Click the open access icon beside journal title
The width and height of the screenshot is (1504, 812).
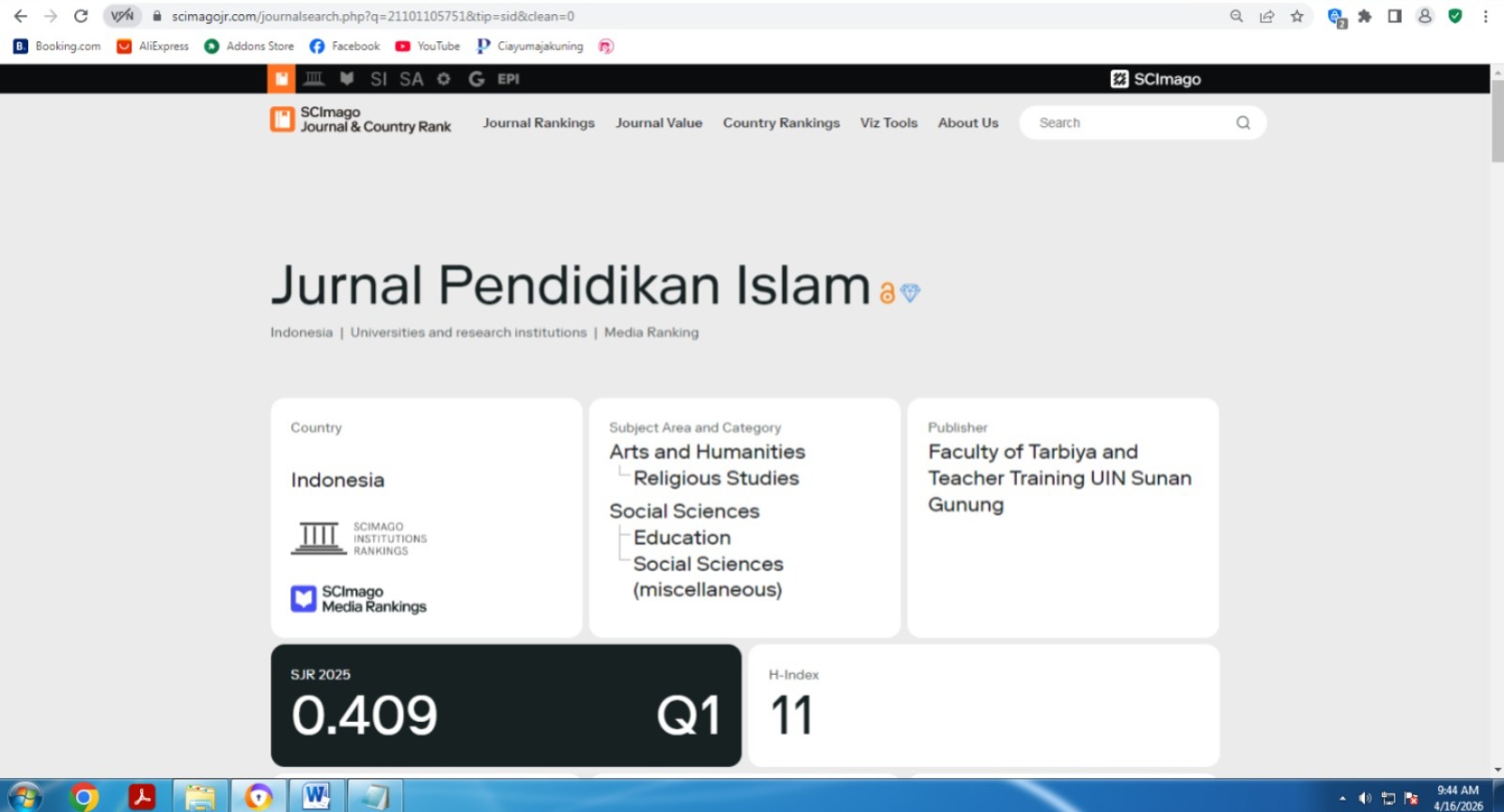(886, 293)
